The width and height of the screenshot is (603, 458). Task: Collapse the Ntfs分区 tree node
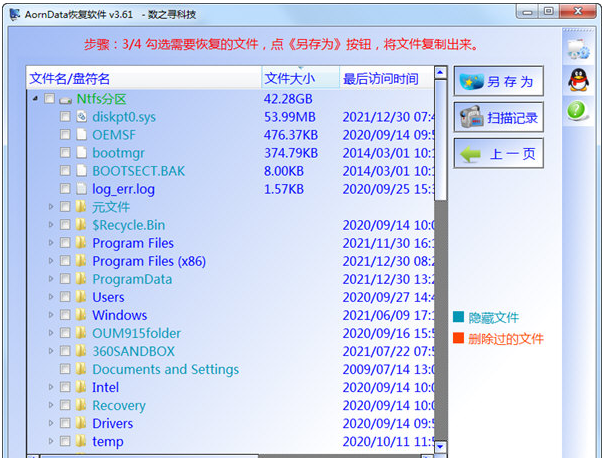click(35, 99)
